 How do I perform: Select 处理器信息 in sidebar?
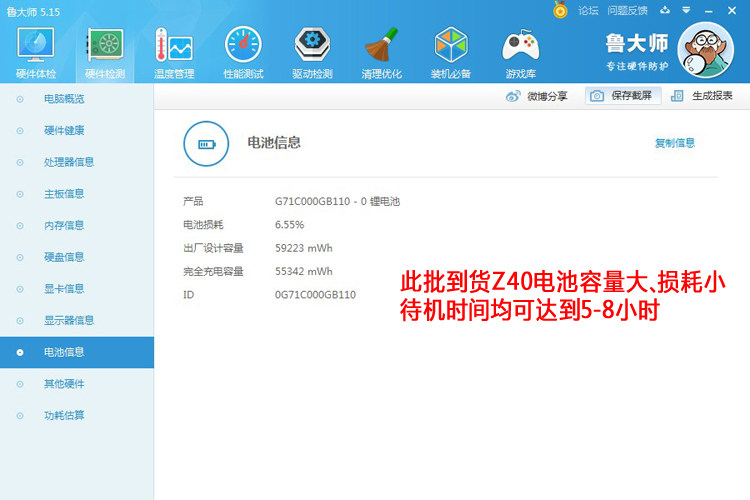[x=77, y=162]
